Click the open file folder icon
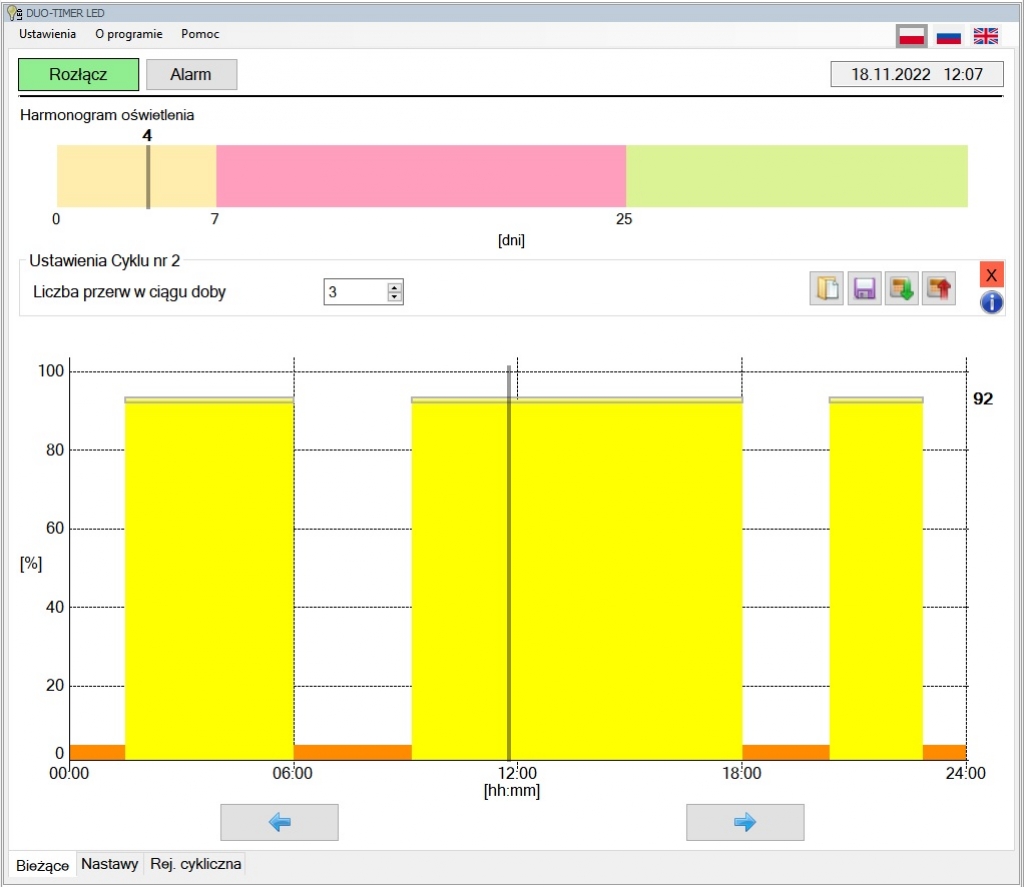This screenshot has height=887, width=1024. [x=827, y=290]
